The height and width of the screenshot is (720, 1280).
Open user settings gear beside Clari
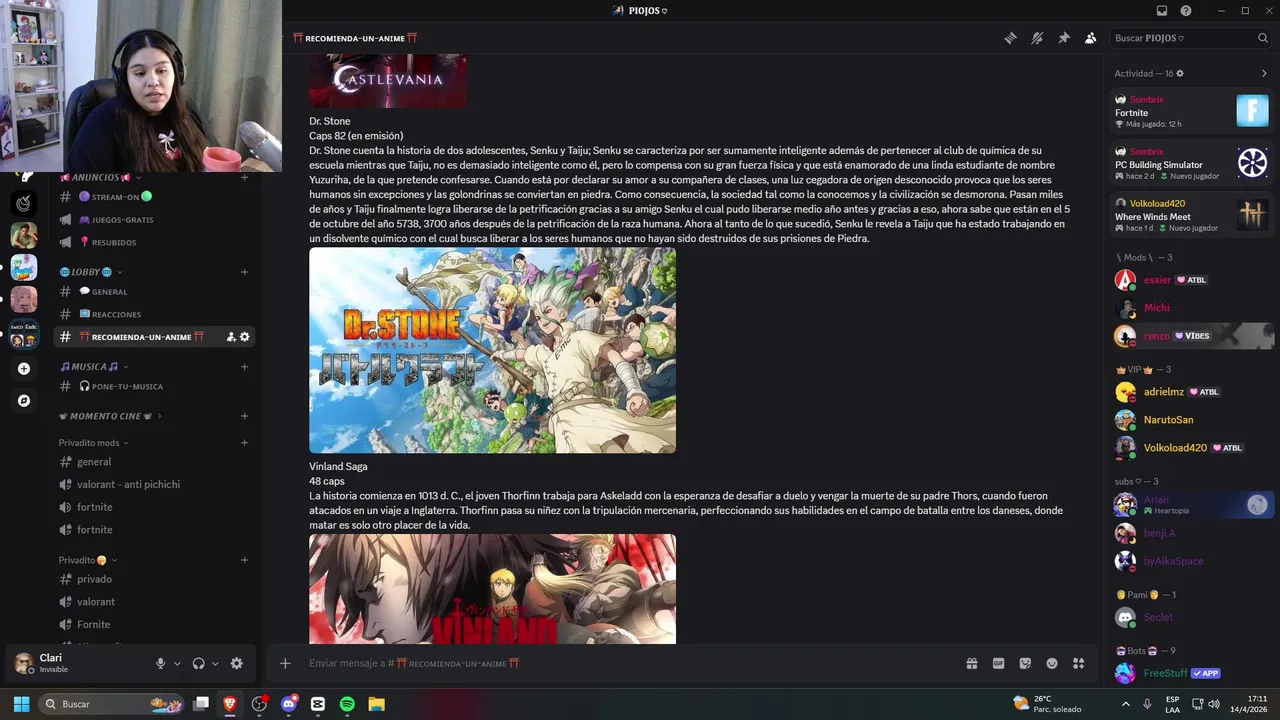(236, 663)
